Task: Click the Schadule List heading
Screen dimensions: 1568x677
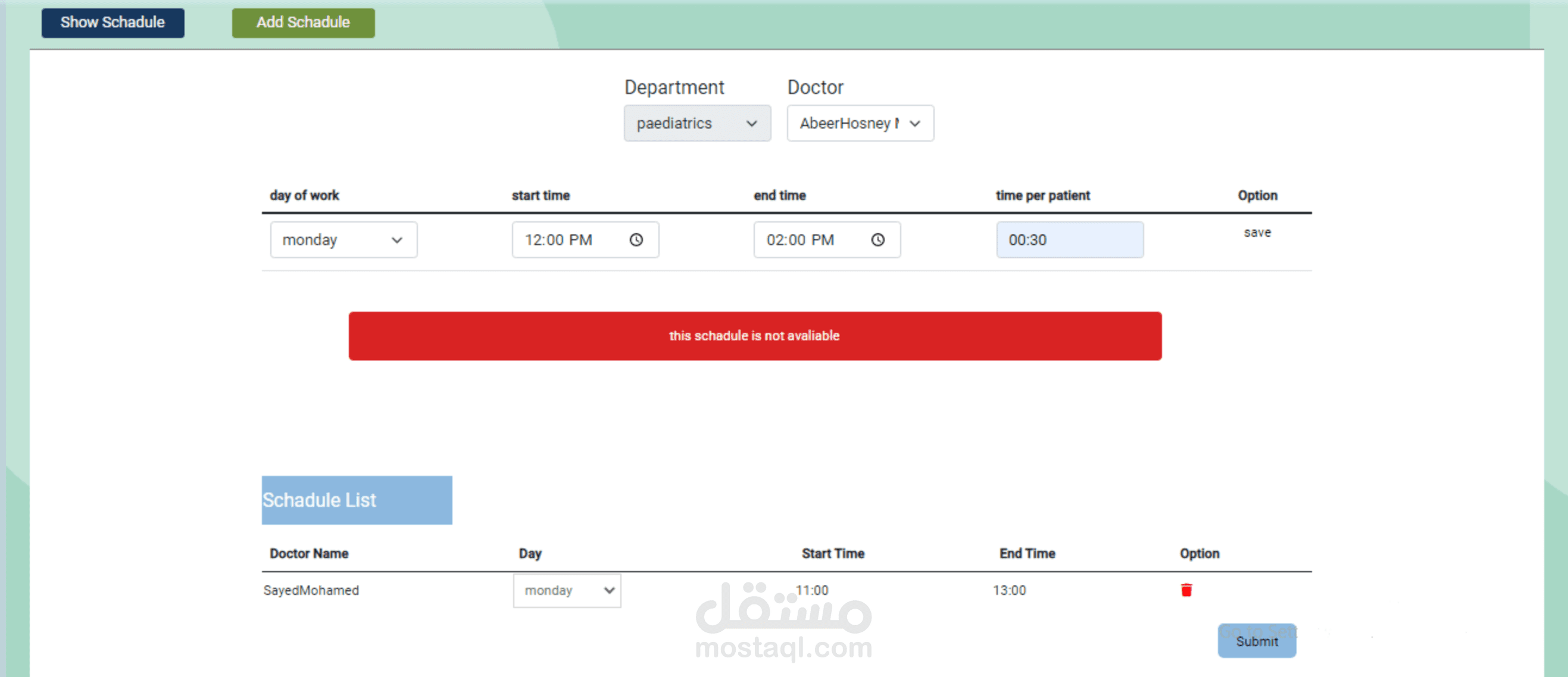Action: (356, 499)
